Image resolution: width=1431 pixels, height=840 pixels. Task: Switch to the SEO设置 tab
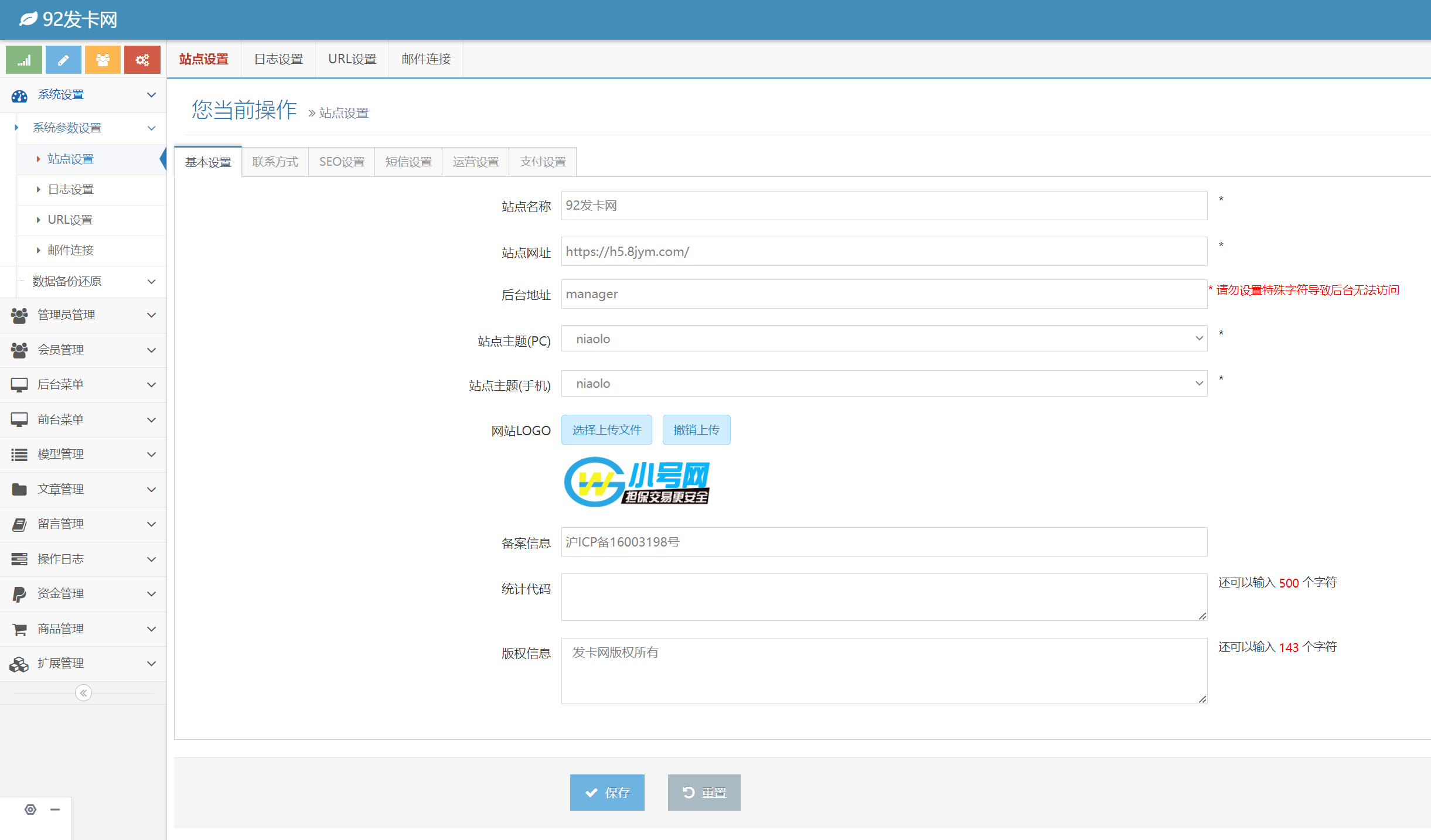click(x=342, y=162)
